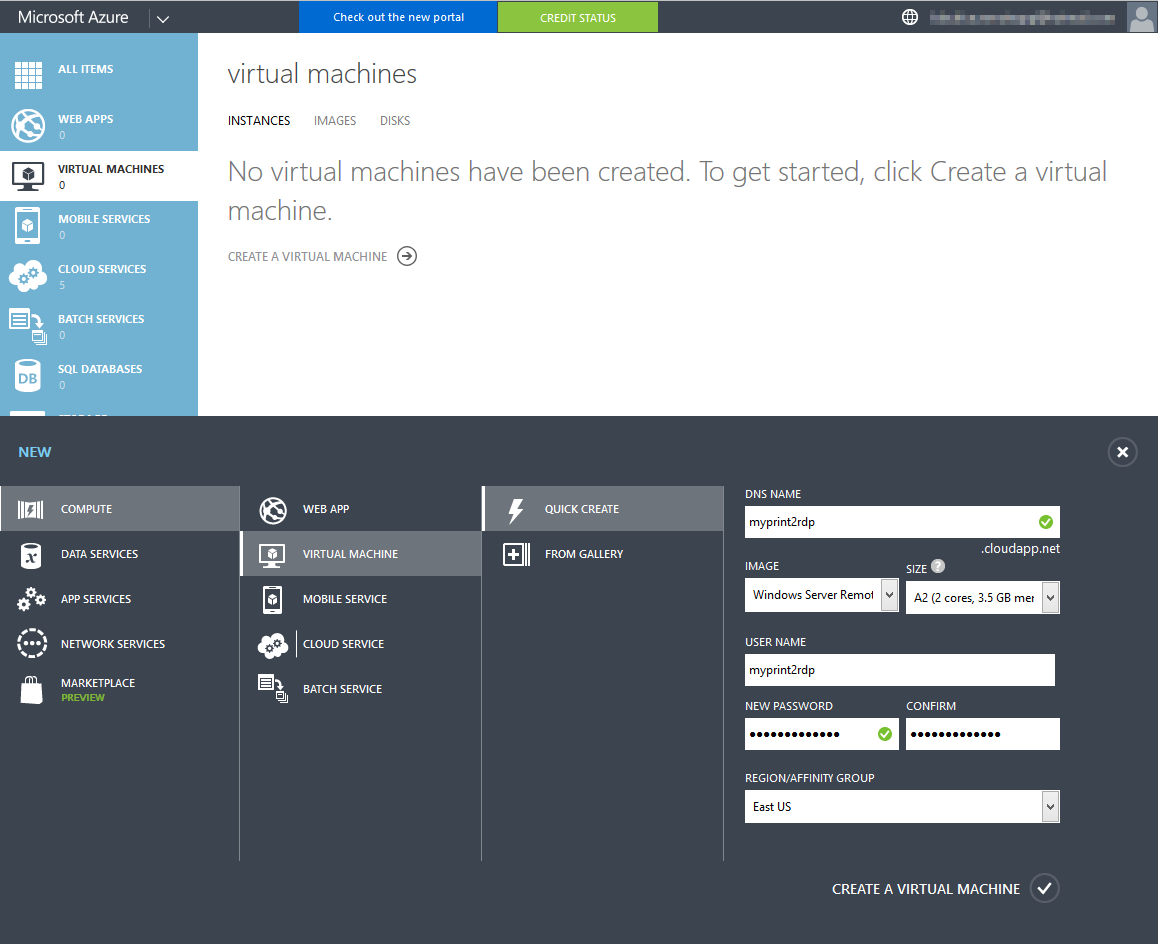This screenshot has height=944, width=1158.
Task: Open the Batch Services icon in sidebar
Action: (x=28, y=326)
